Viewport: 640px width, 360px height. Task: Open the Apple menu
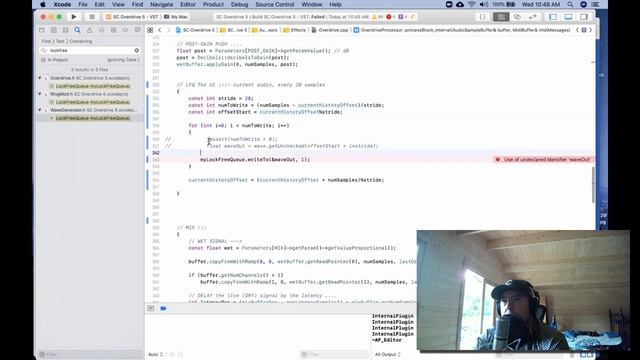[x=42, y=4]
